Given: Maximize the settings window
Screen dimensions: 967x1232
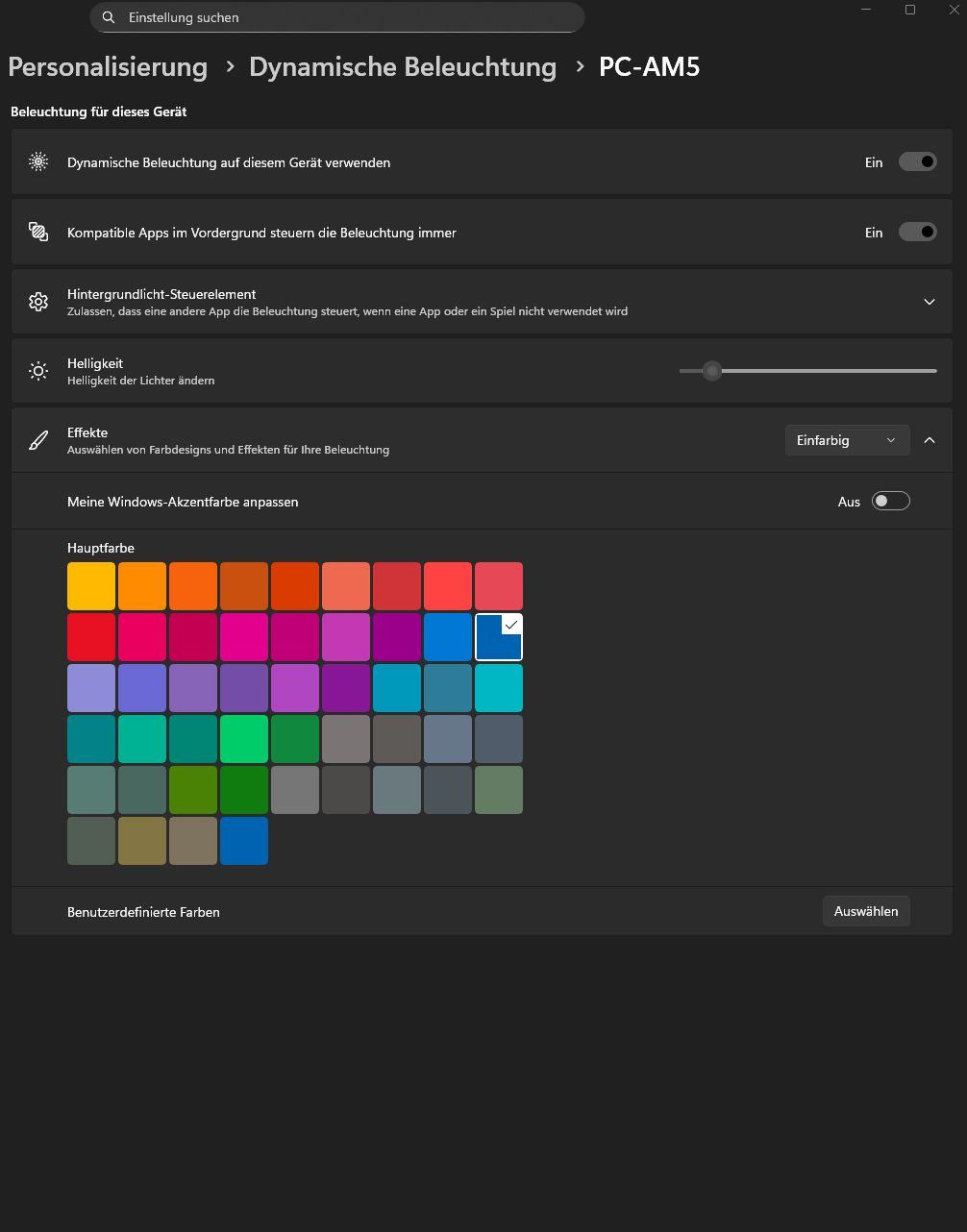Looking at the screenshot, I should click(910, 10).
